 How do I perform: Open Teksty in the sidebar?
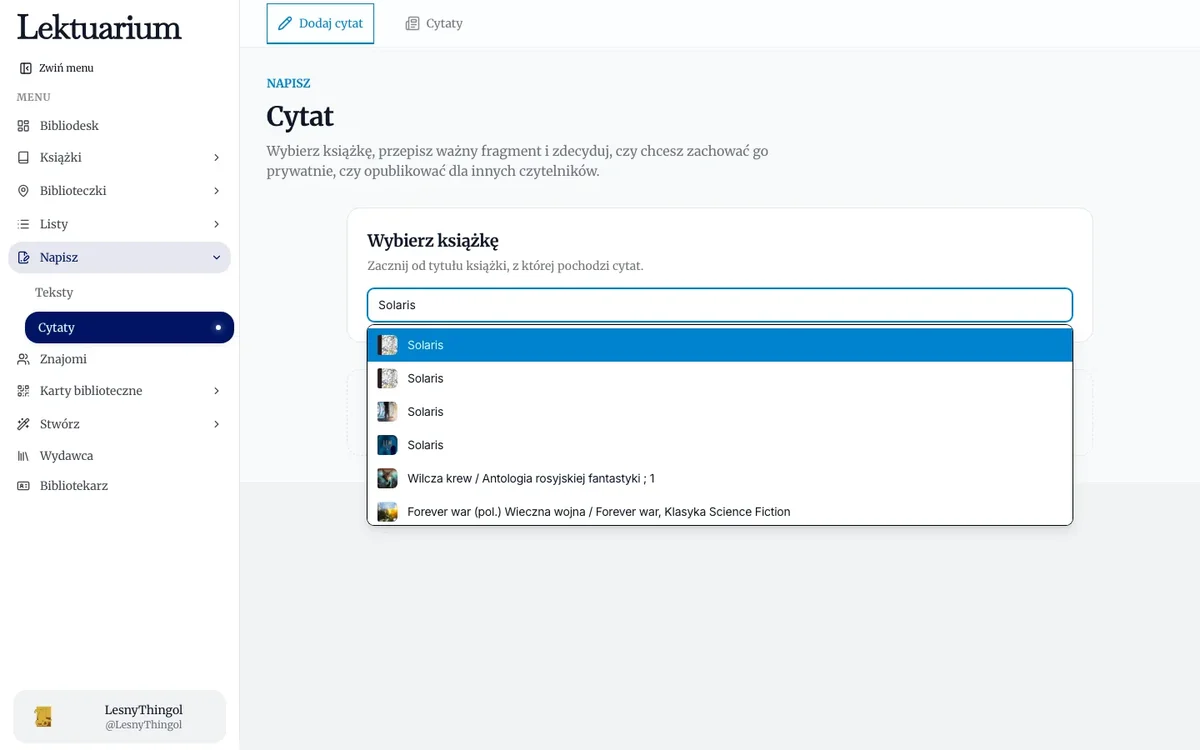pyautogui.click(x=54, y=293)
